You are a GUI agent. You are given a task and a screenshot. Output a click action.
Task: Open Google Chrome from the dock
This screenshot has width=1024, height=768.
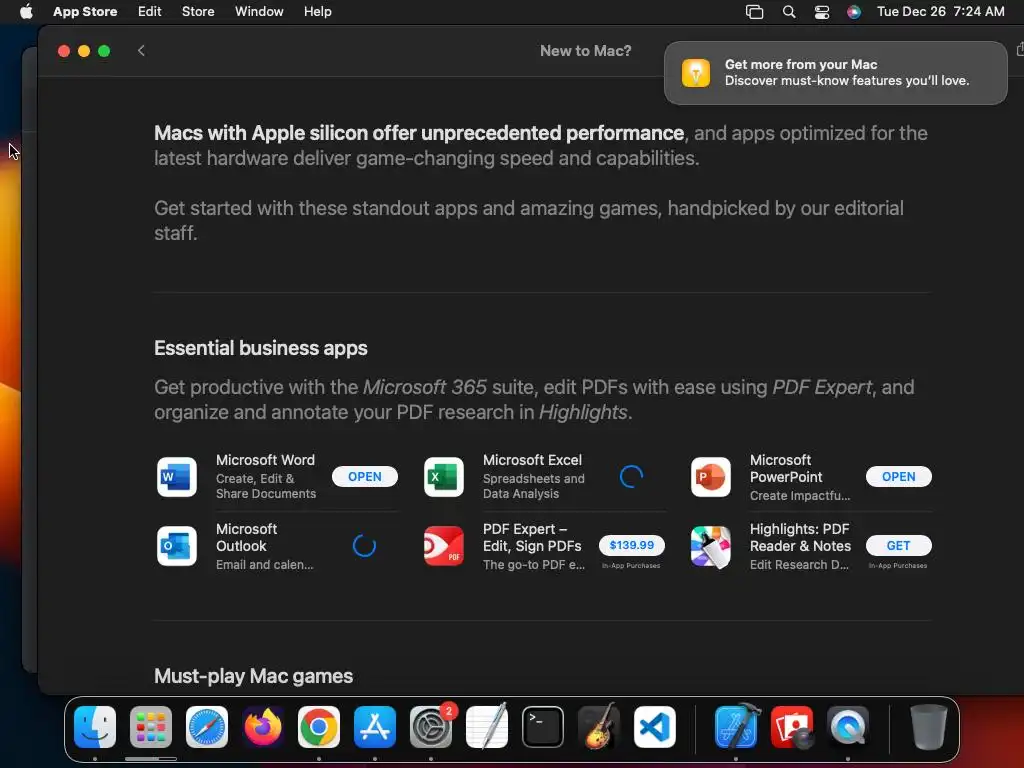coord(319,727)
